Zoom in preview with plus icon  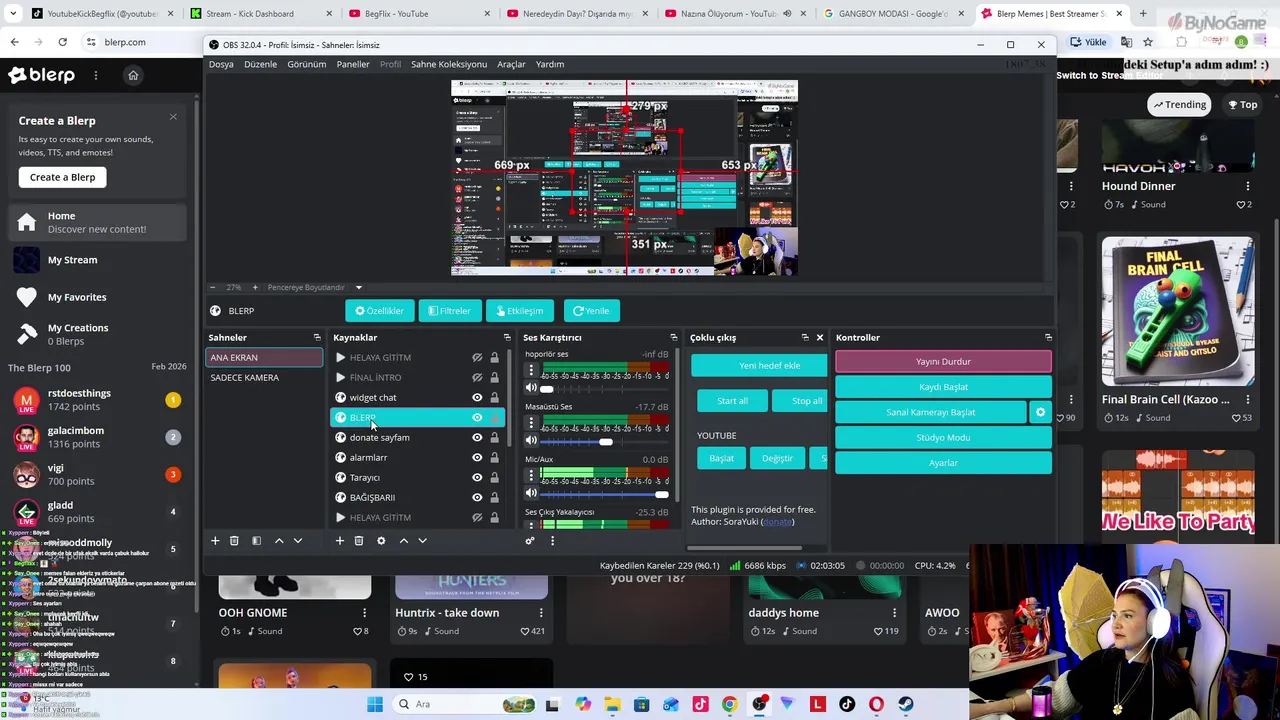(x=255, y=287)
